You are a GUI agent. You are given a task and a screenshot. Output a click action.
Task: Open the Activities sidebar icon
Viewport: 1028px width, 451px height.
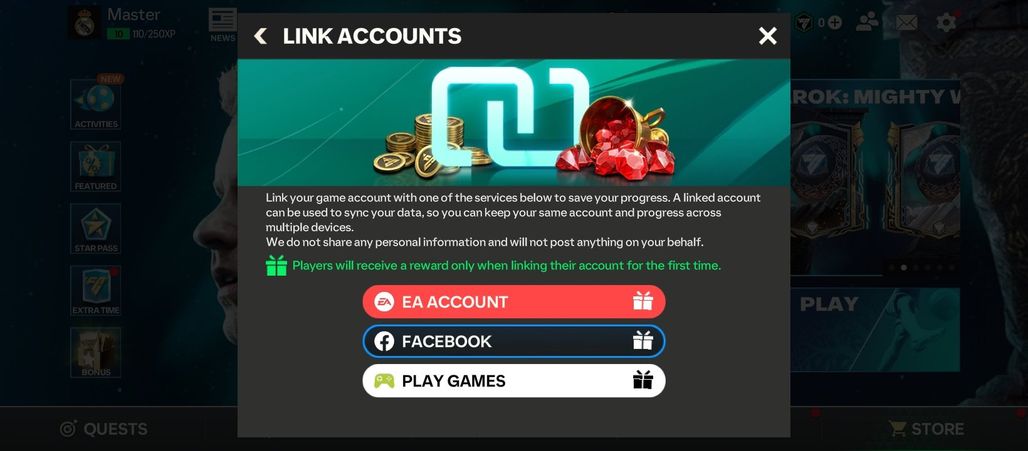(96, 104)
